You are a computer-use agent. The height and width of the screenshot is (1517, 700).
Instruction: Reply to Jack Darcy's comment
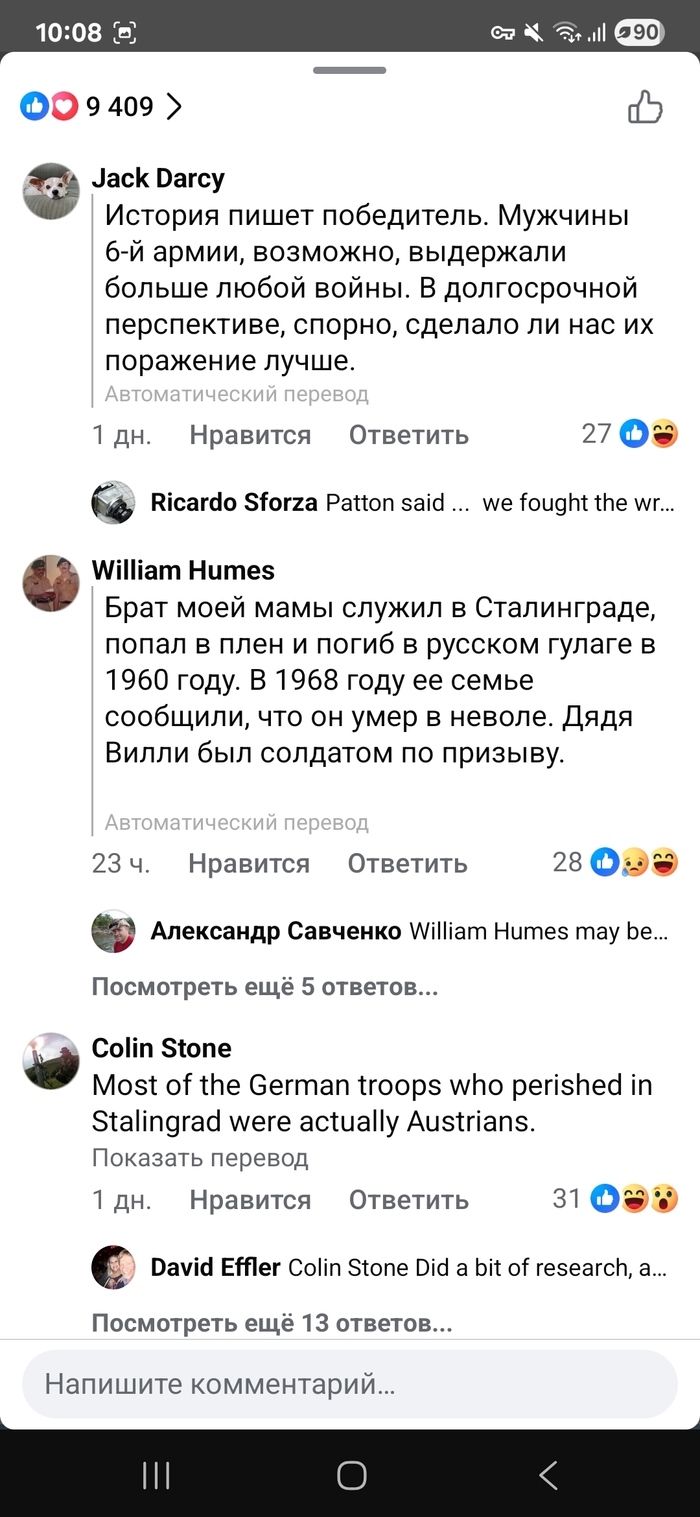coord(408,435)
